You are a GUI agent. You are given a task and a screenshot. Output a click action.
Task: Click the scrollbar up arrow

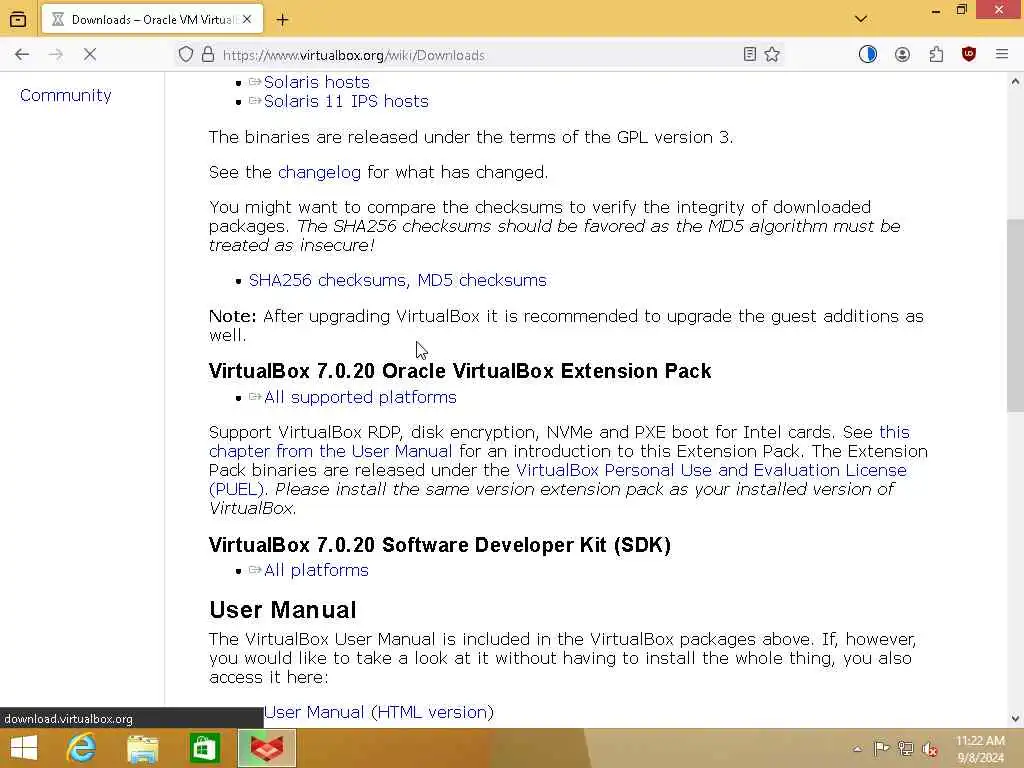1015,82
